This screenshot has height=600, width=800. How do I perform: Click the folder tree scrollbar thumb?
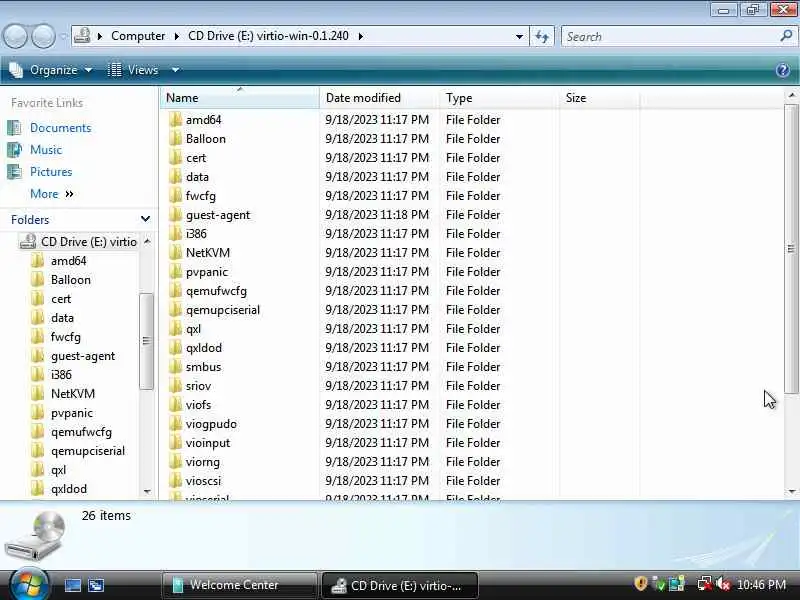[x=146, y=341]
